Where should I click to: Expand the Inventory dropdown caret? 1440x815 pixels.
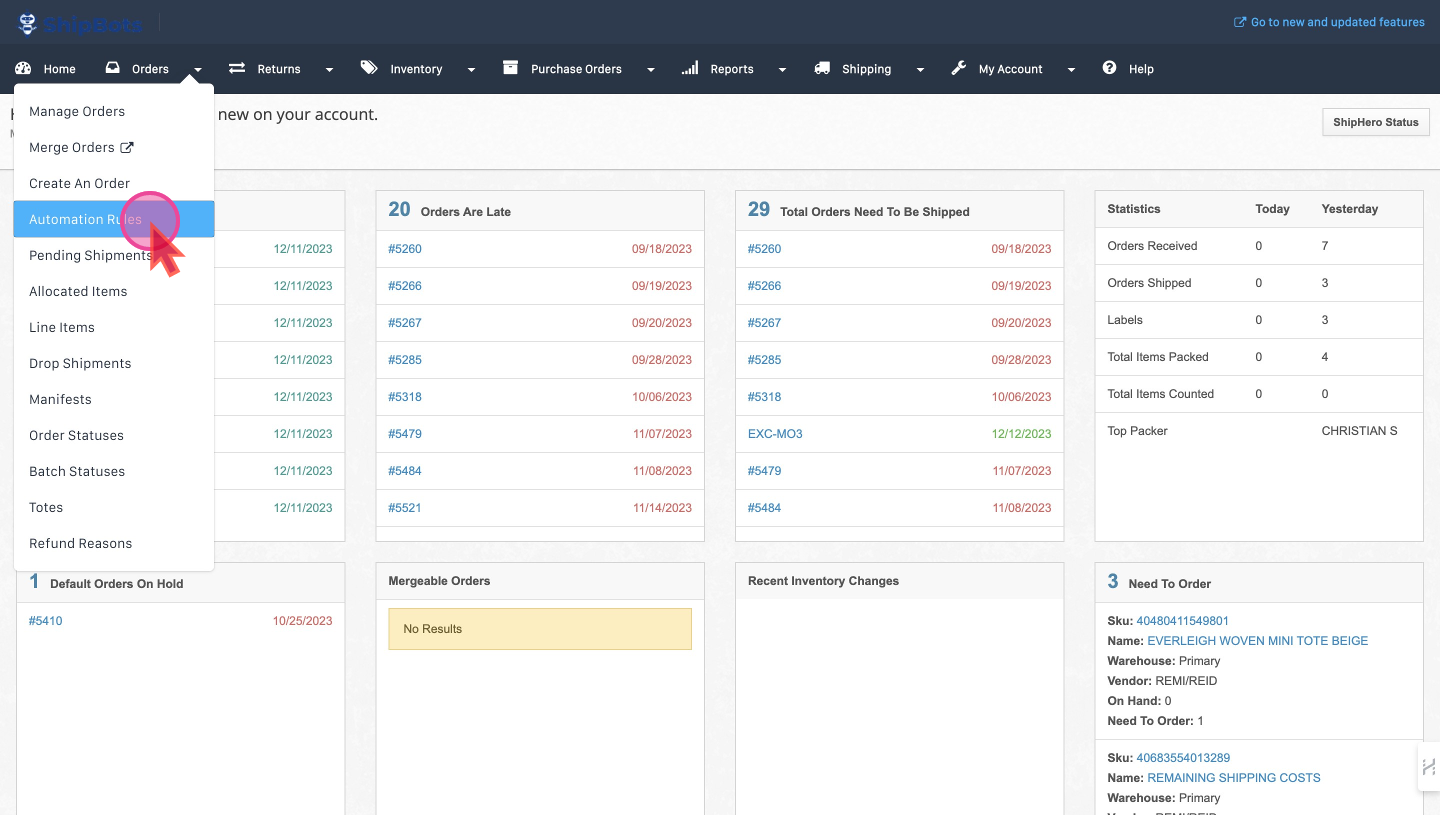click(x=471, y=70)
